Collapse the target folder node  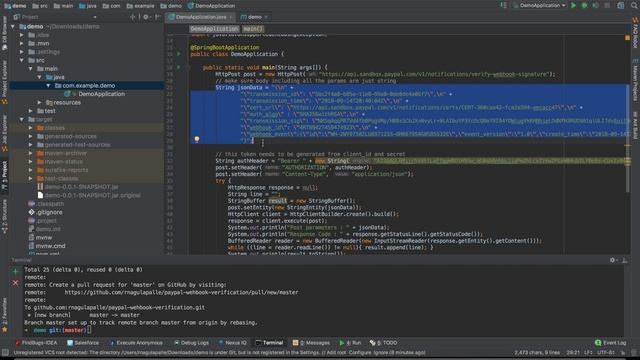[x=22, y=120]
